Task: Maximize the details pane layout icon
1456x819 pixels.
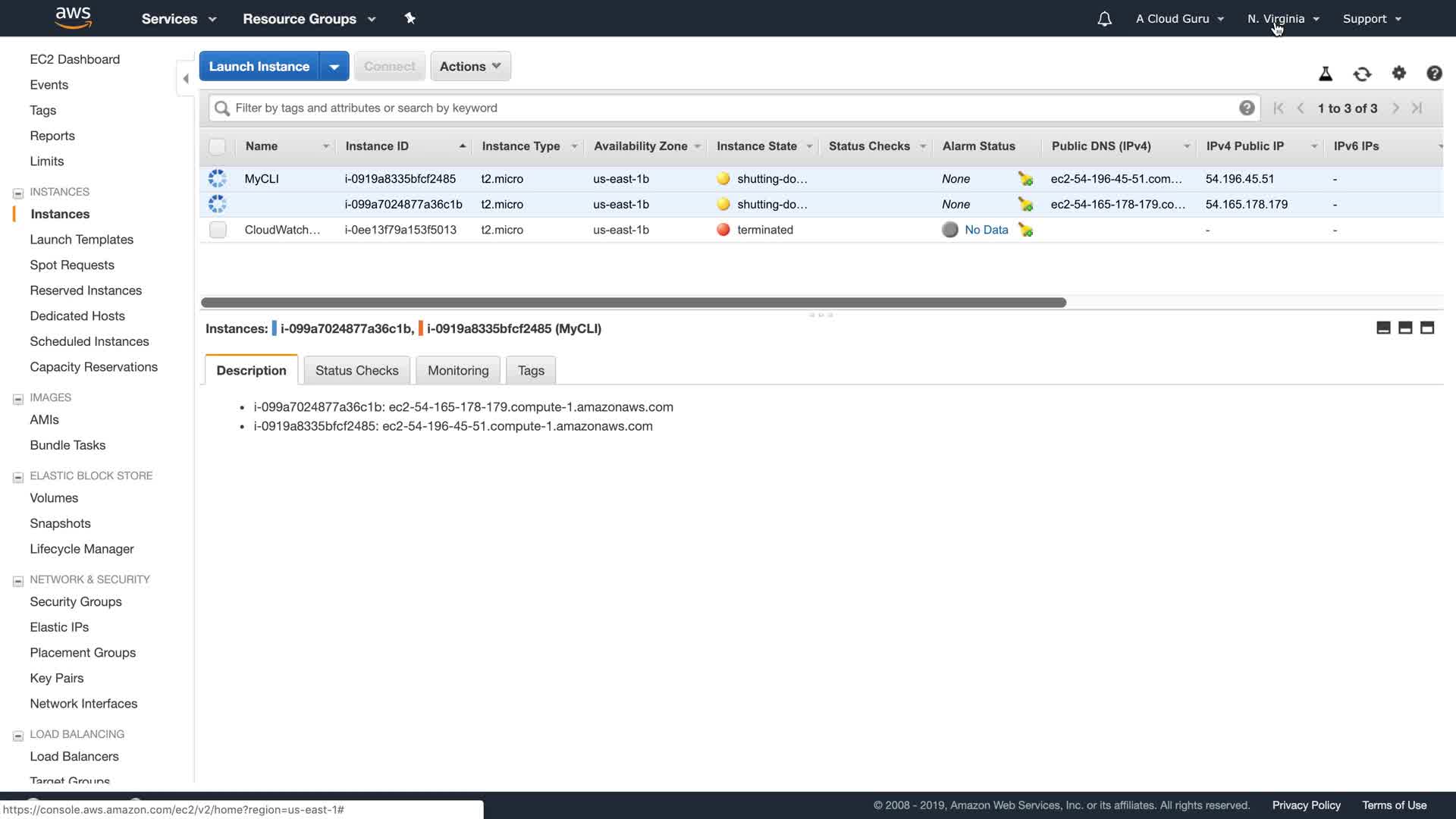Action: pos(1427,328)
